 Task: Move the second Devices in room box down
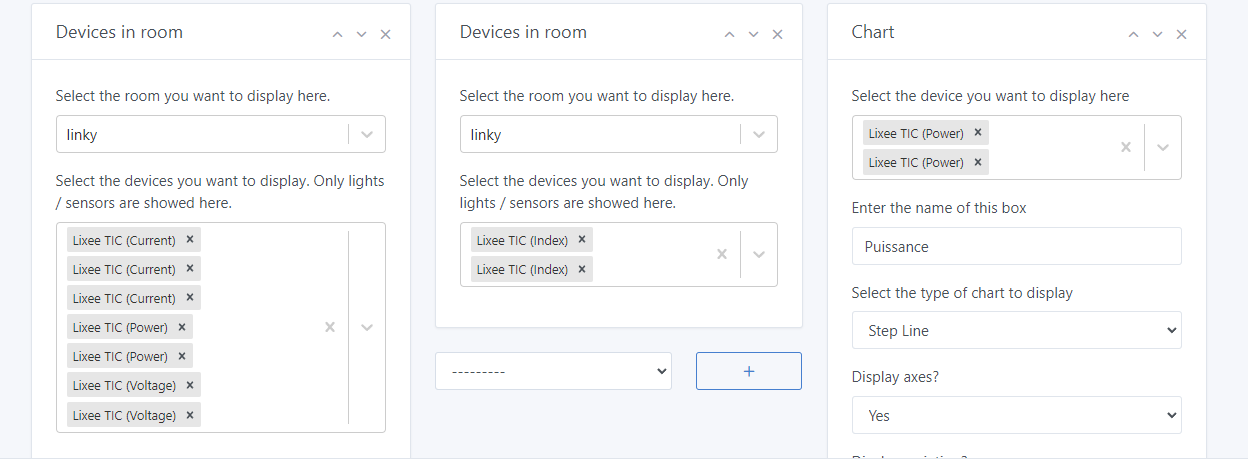coord(753,34)
